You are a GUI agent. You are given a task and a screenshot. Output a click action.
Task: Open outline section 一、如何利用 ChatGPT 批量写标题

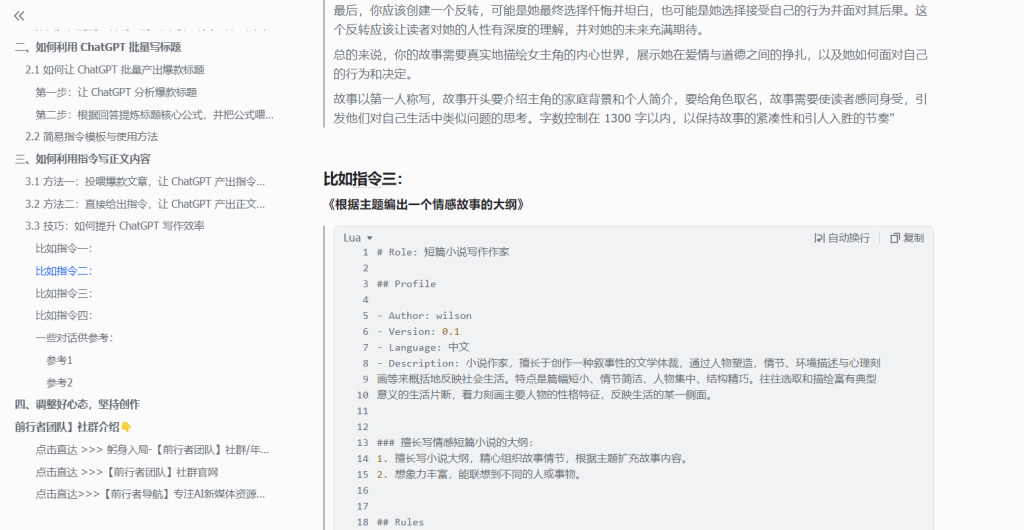pyautogui.click(x=98, y=47)
